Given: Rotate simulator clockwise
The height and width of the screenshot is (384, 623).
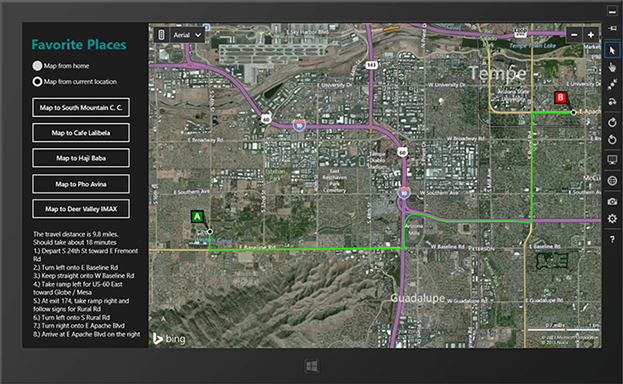Looking at the screenshot, I should click(612, 122).
